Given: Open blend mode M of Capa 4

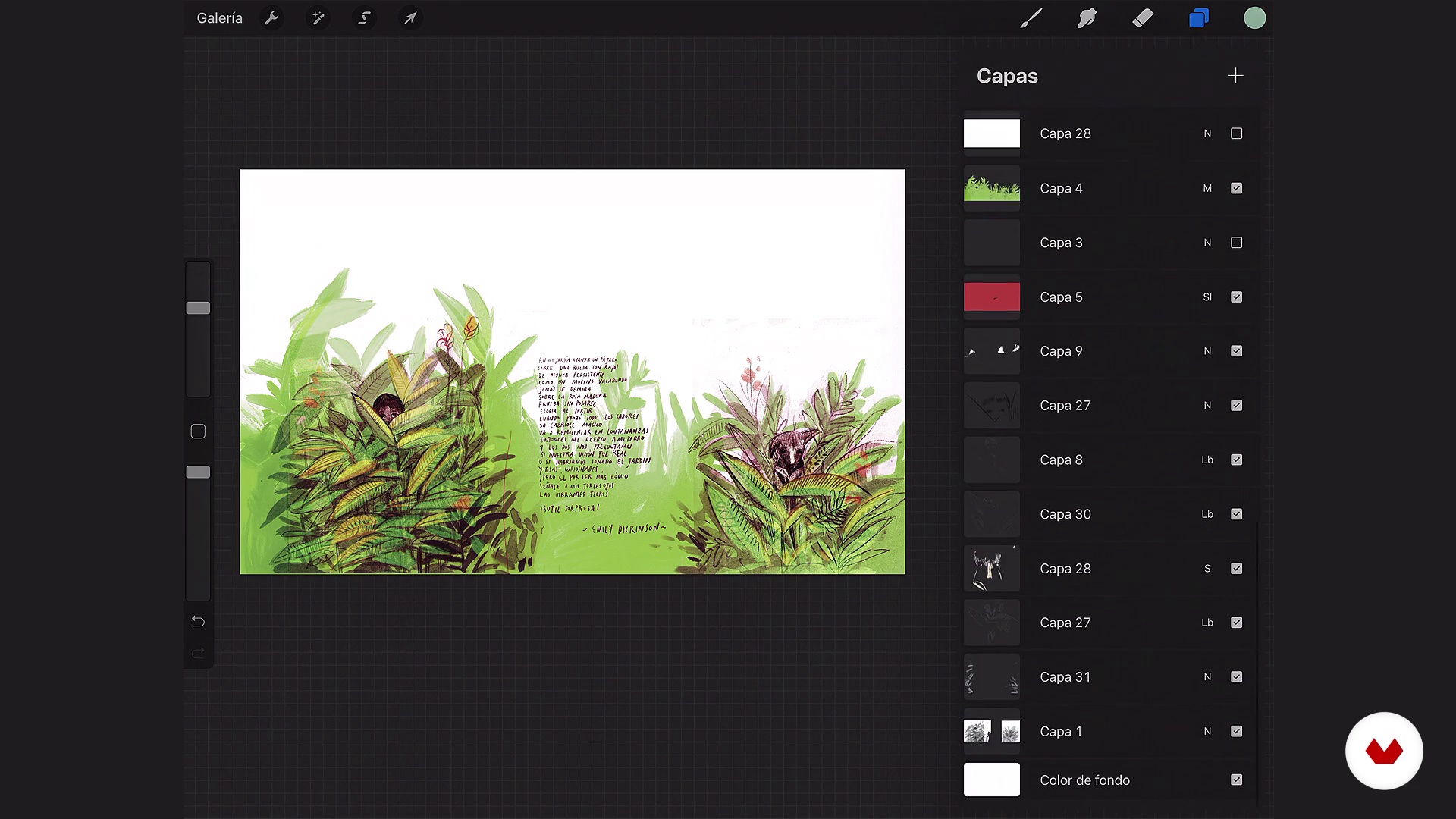Looking at the screenshot, I should [x=1207, y=188].
